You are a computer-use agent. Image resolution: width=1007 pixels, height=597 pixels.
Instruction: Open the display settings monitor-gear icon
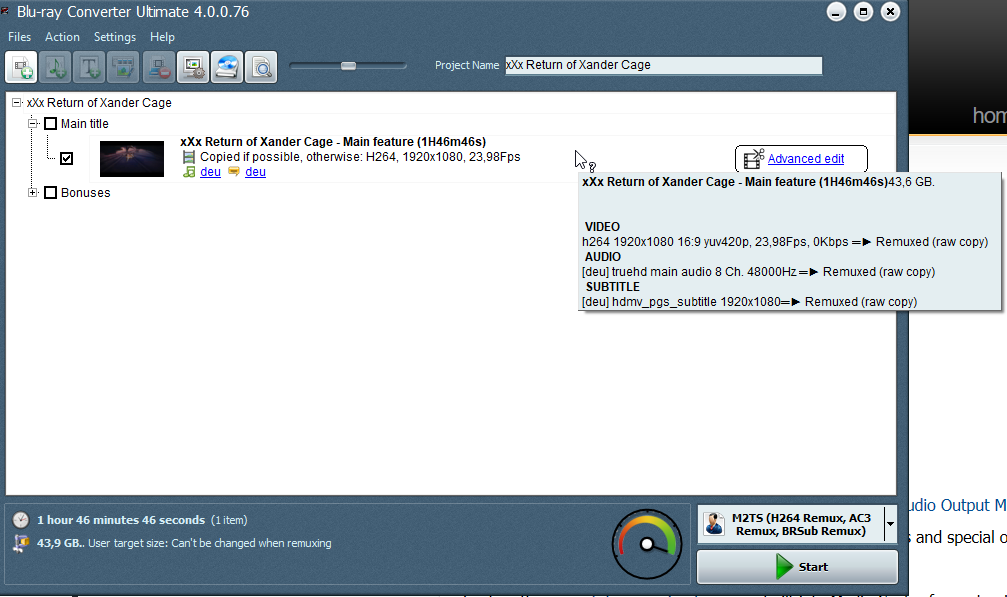pyautogui.click(x=193, y=67)
